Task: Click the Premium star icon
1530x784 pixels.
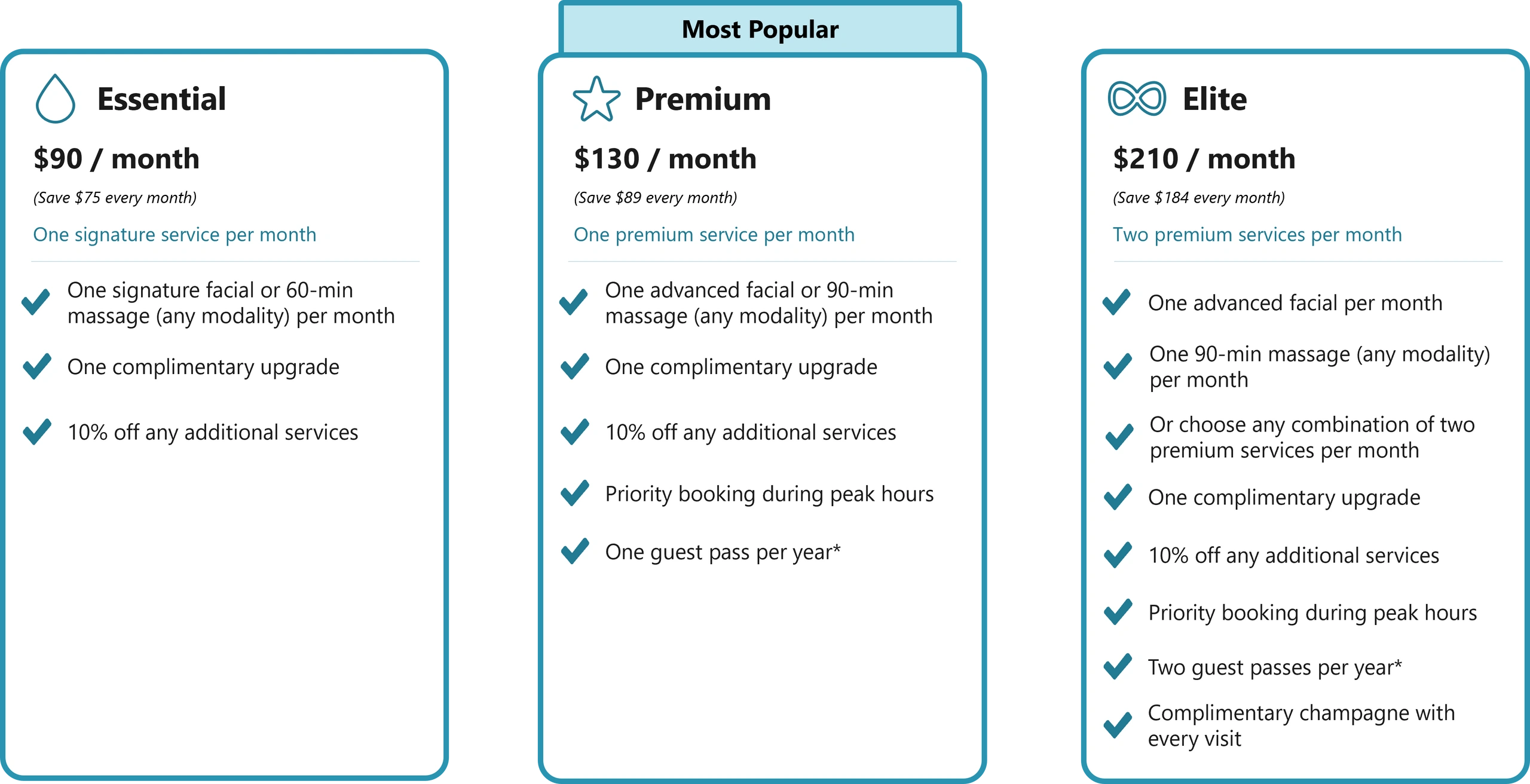Action: pyautogui.click(x=596, y=99)
